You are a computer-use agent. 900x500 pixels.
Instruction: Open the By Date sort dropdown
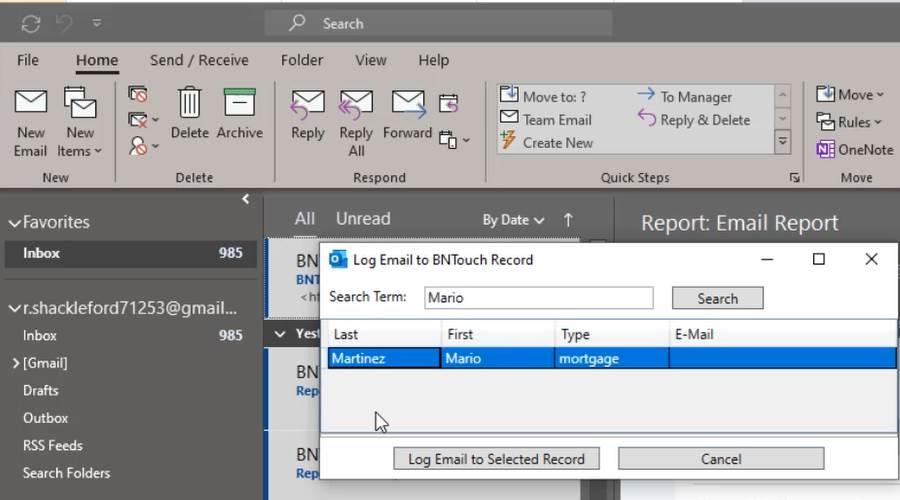513,220
